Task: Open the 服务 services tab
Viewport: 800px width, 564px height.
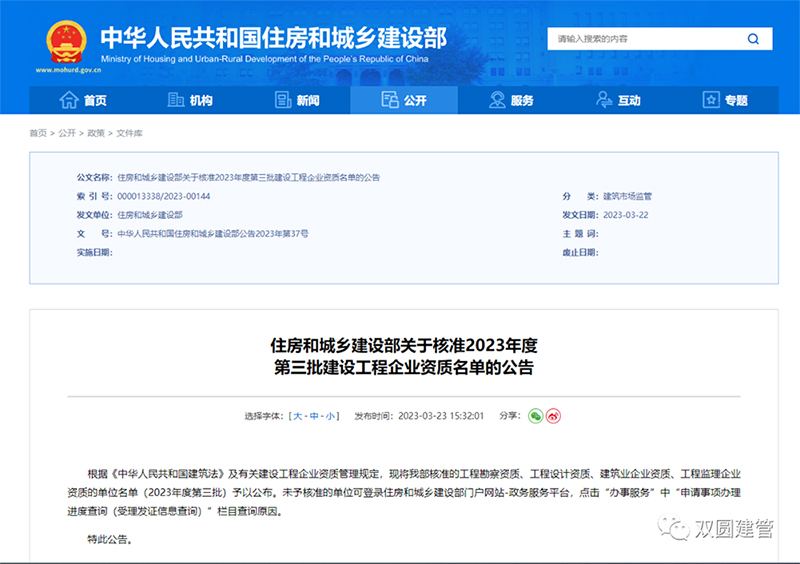Action: click(511, 100)
